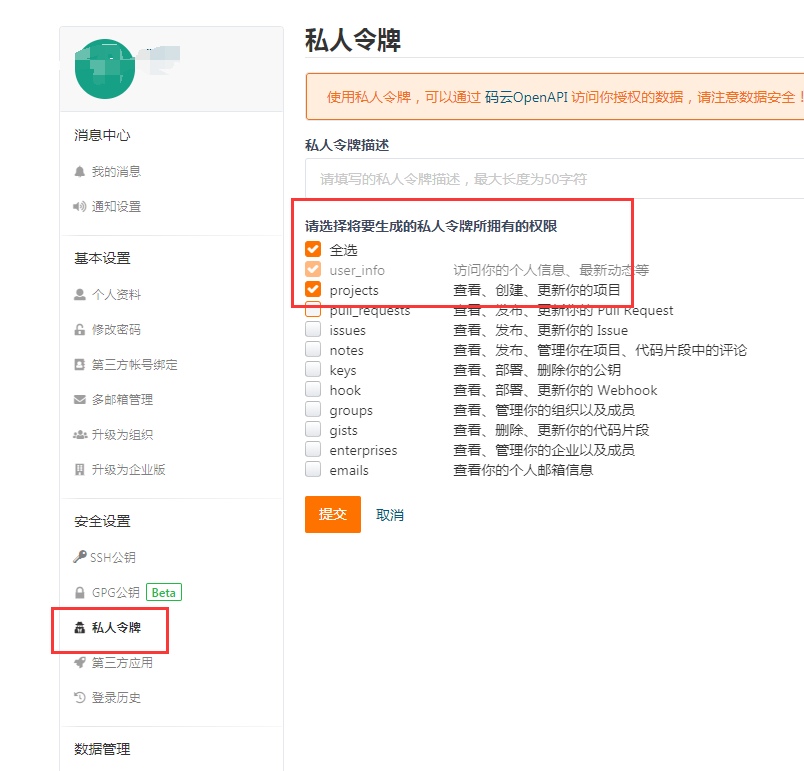Click the icon beside 第三方帐号绑定
This screenshot has width=804, height=771.
79,364
